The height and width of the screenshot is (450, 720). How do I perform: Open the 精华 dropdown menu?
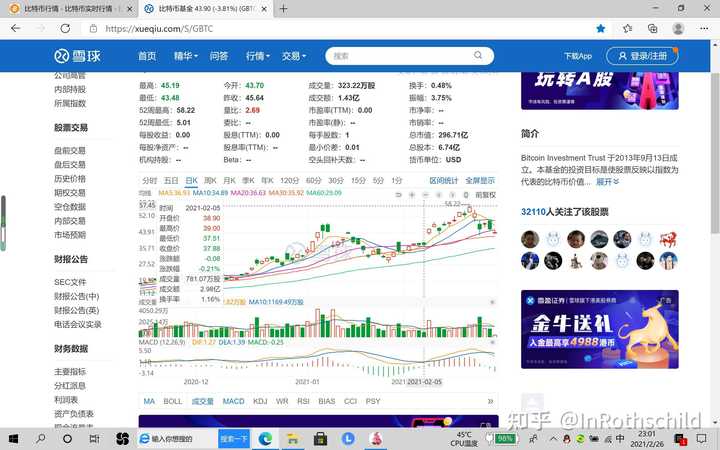pos(186,56)
